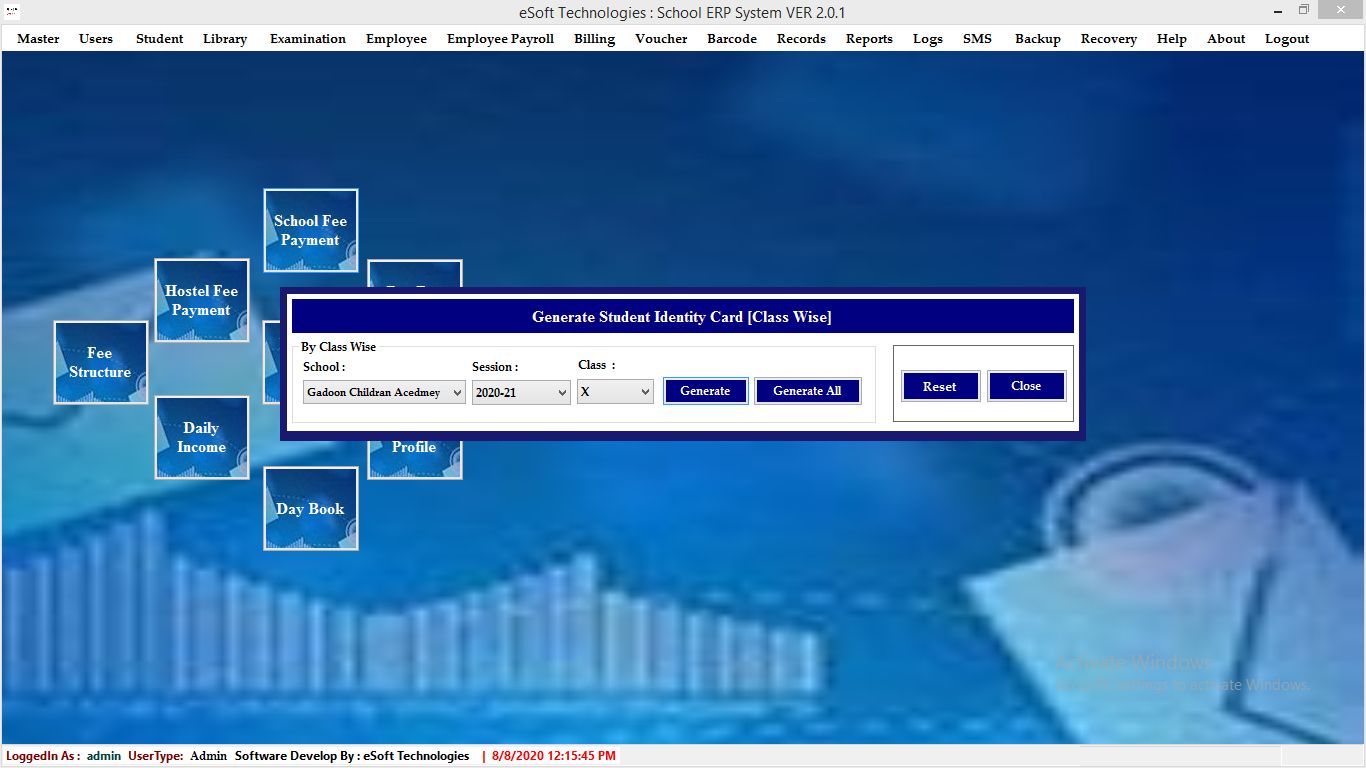Open the Daily Income tile
Image resolution: width=1366 pixels, height=768 pixels.
(201, 437)
